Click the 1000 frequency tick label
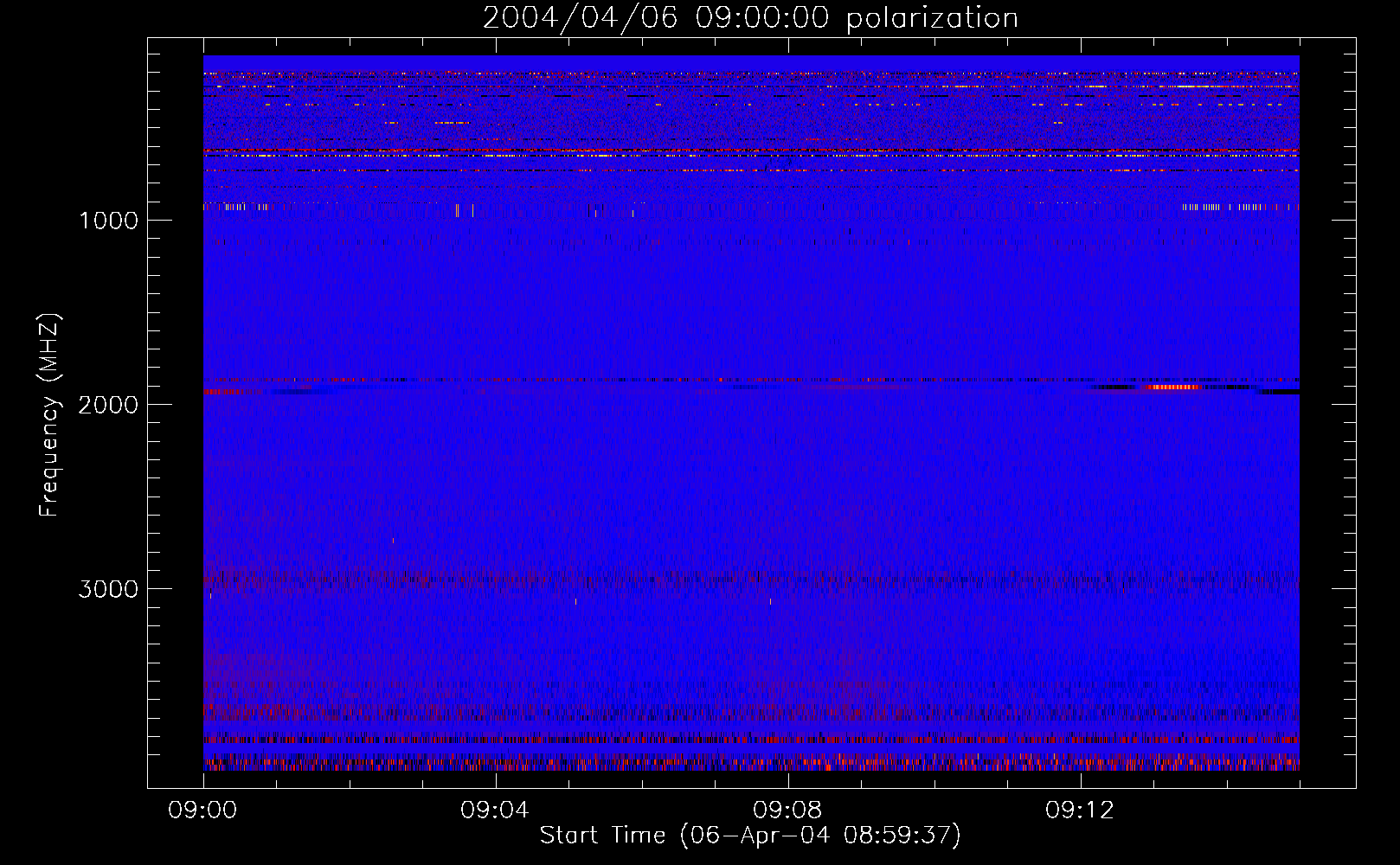 (x=108, y=221)
